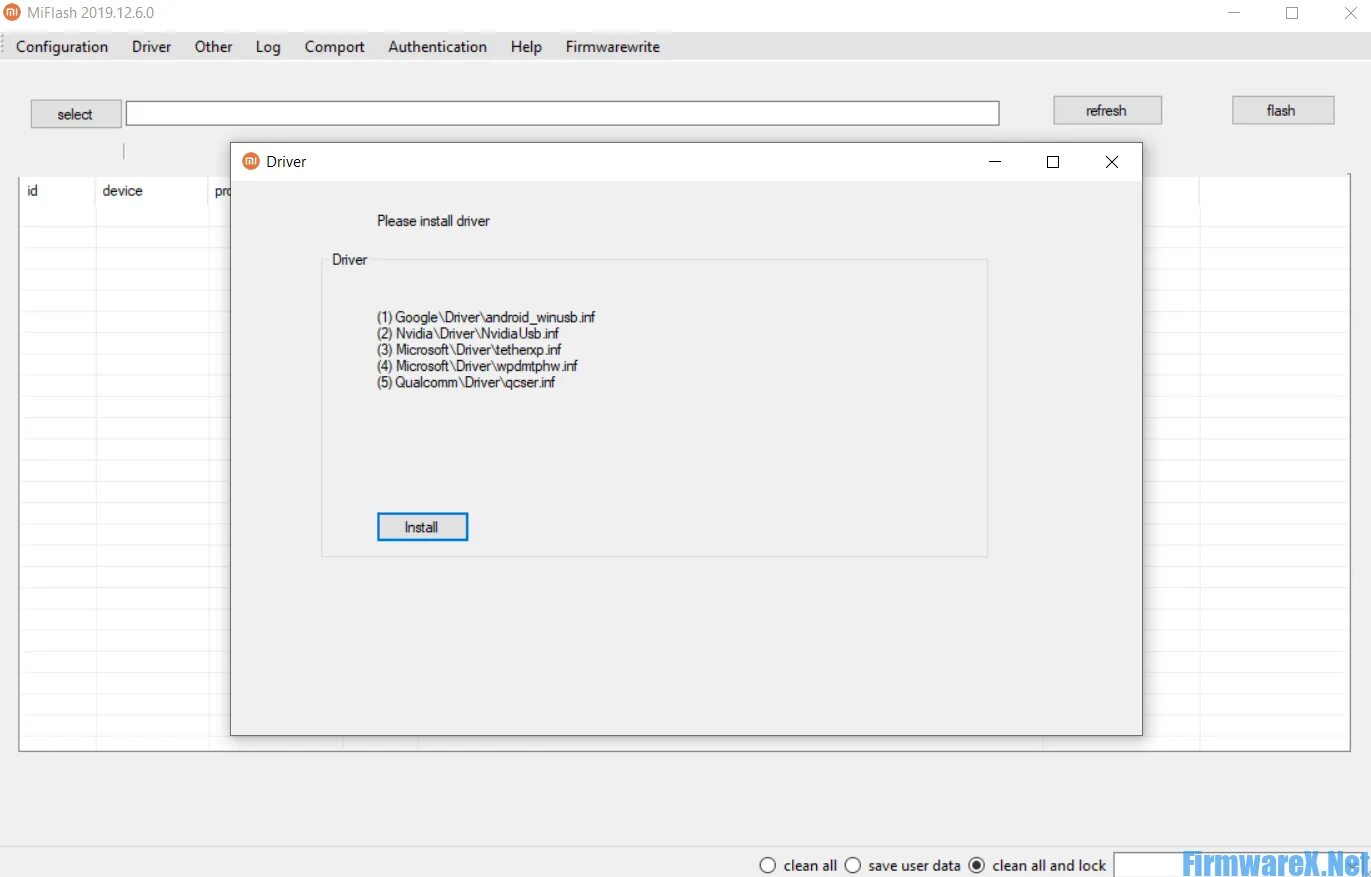
Task: Install the listed drivers
Action: [x=422, y=527]
